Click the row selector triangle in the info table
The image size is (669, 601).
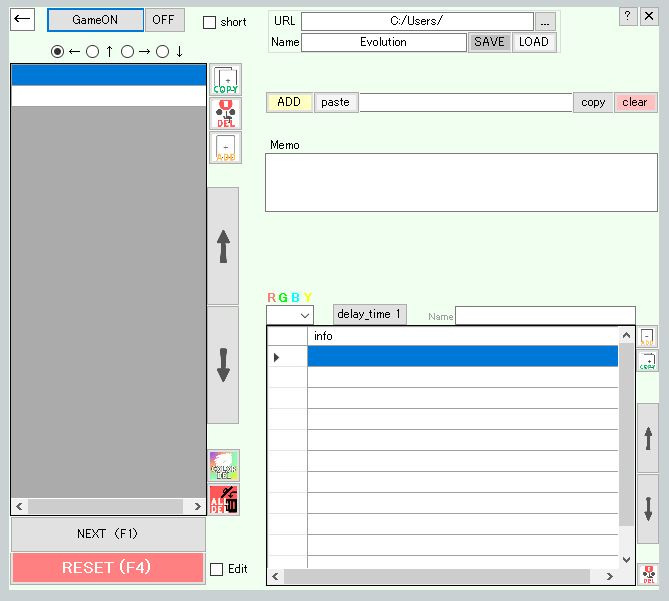click(277, 357)
